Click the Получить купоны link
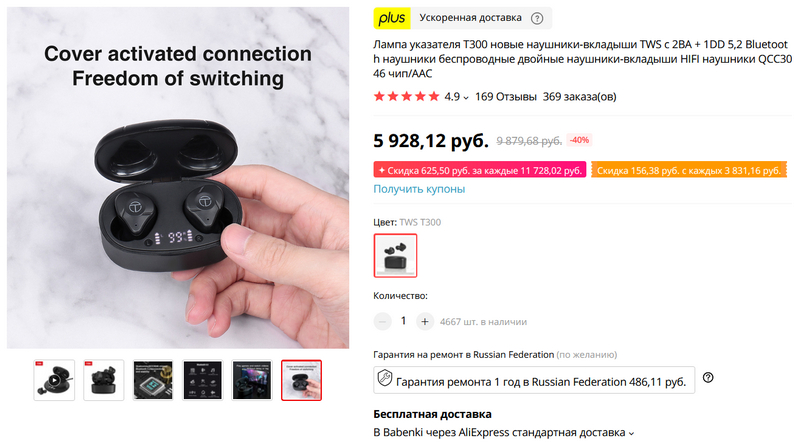 point(419,189)
